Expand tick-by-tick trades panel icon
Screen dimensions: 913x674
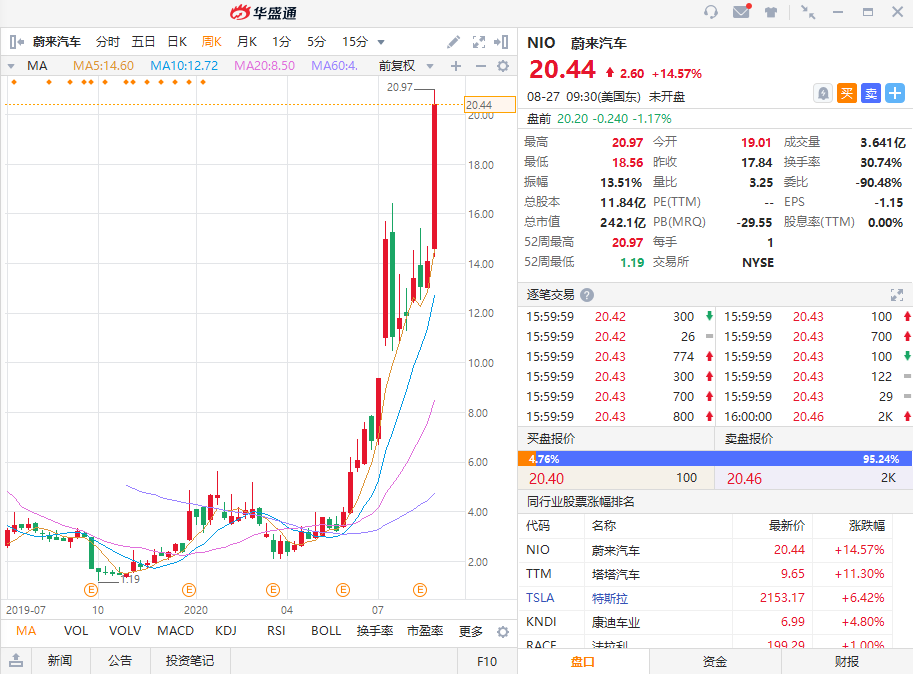tap(897, 295)
